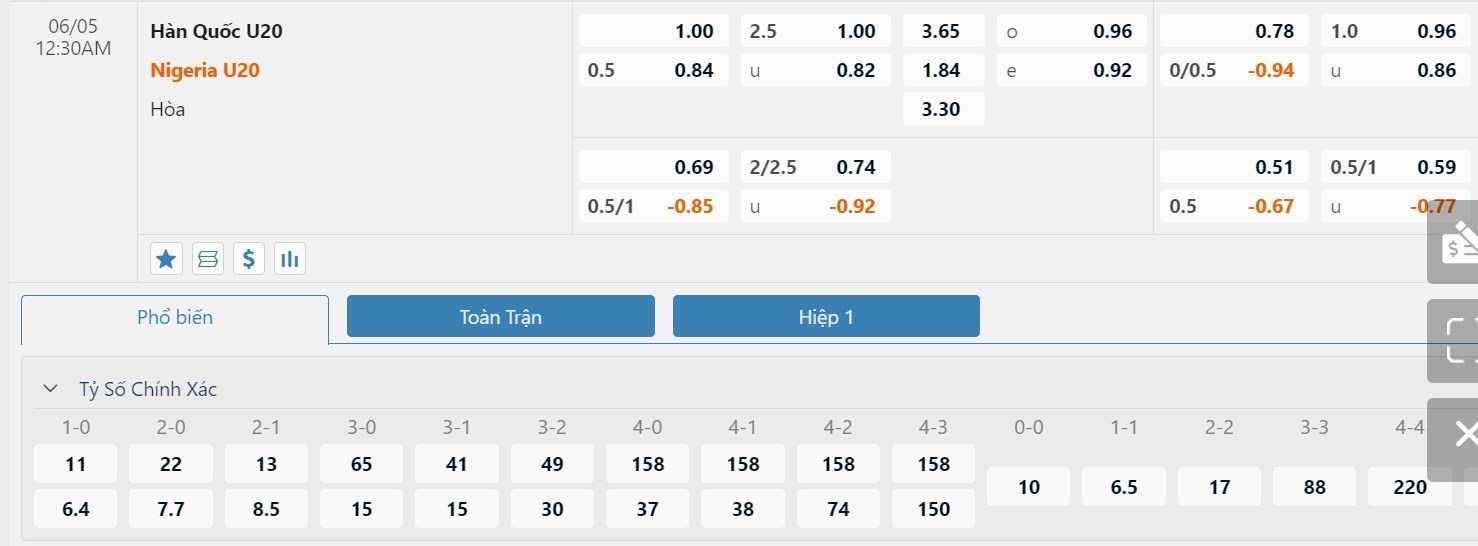Click the 3.65 odds for Hàn Quốc U20
Screen dimensions: 1478x546
pos(943,31)
